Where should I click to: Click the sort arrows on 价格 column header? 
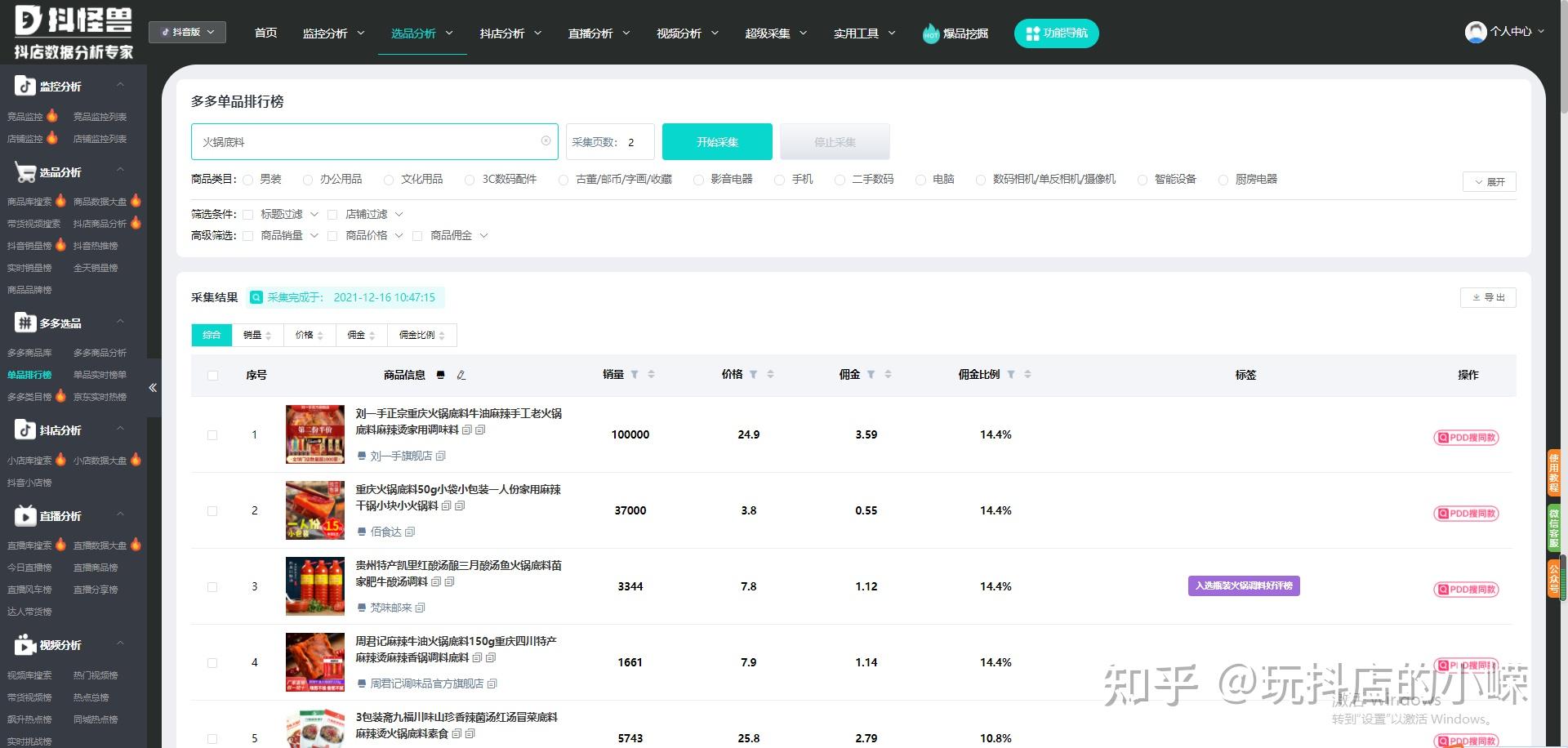tap(770, 375)
